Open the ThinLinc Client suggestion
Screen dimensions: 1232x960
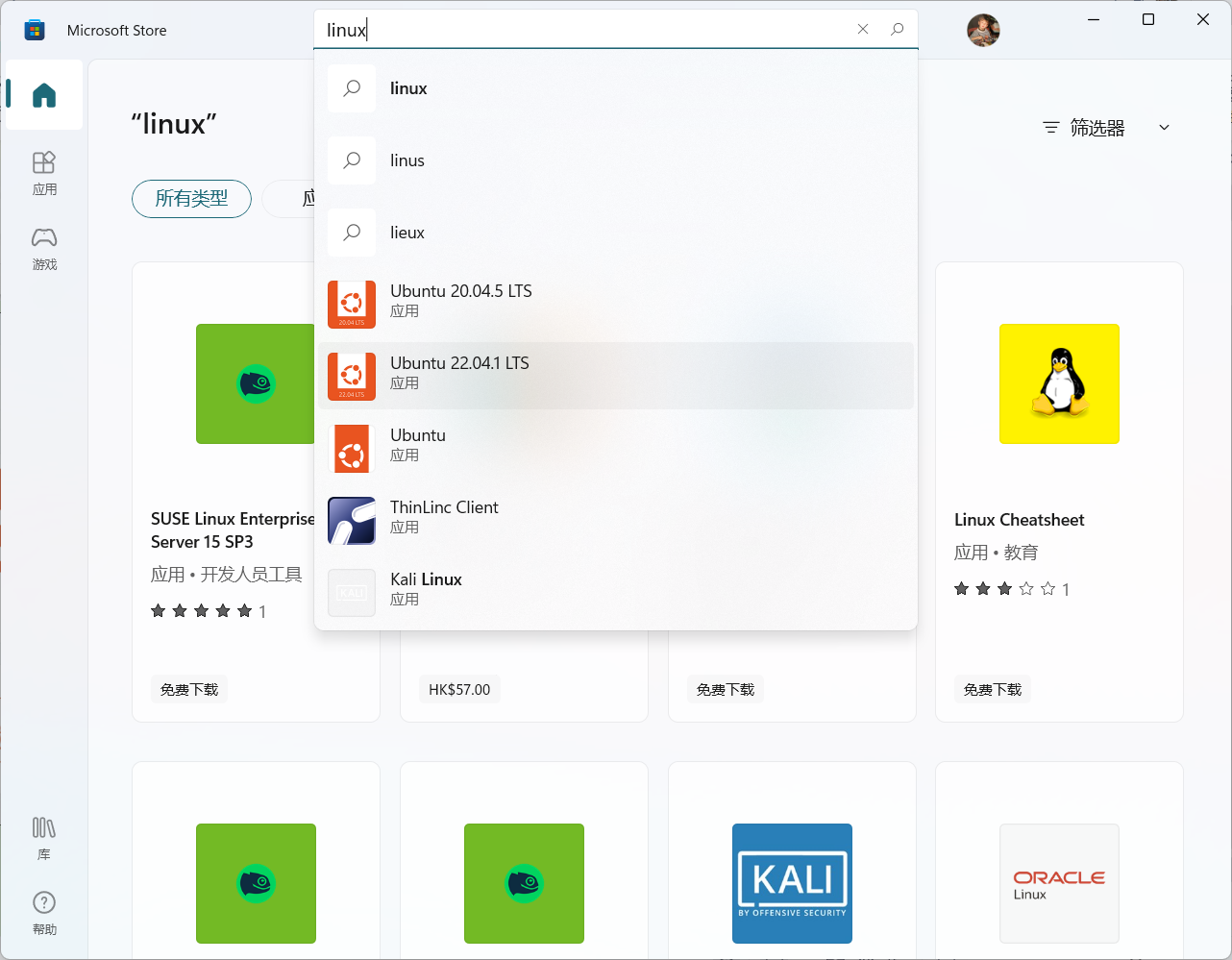coord(615,520)
